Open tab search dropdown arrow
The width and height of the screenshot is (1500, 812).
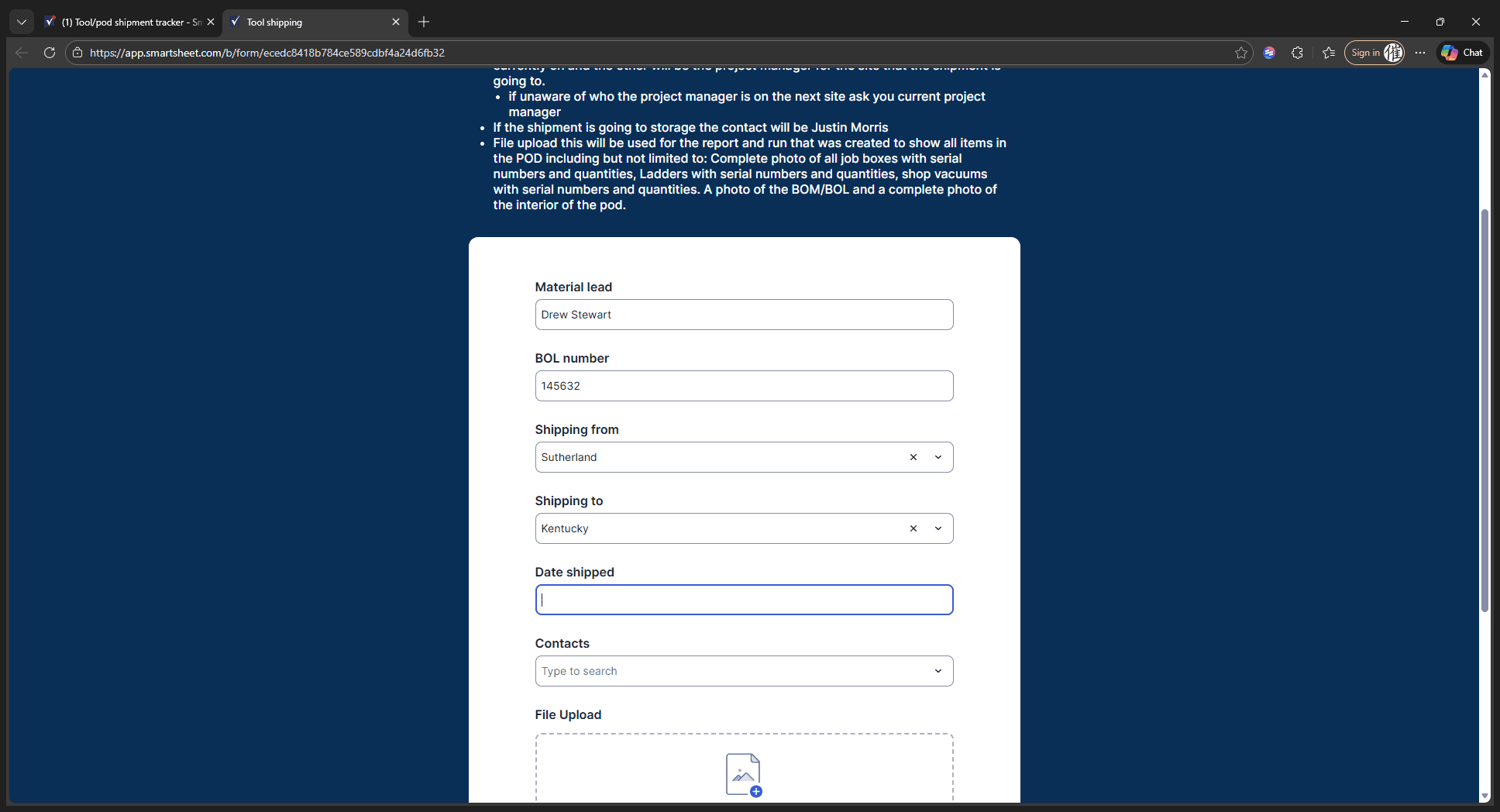tap(22, 22)
